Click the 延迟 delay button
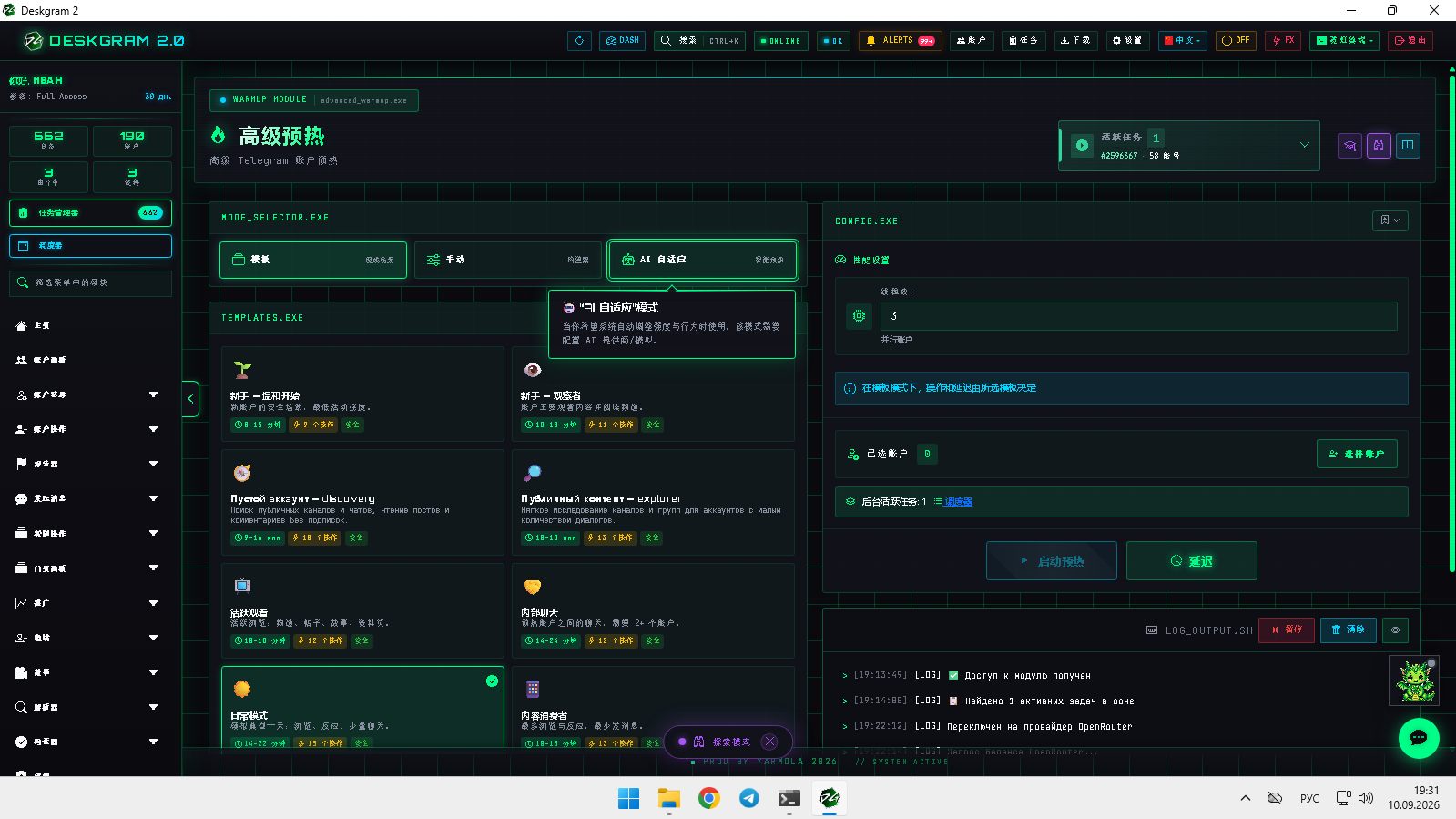 [1192, 561]
